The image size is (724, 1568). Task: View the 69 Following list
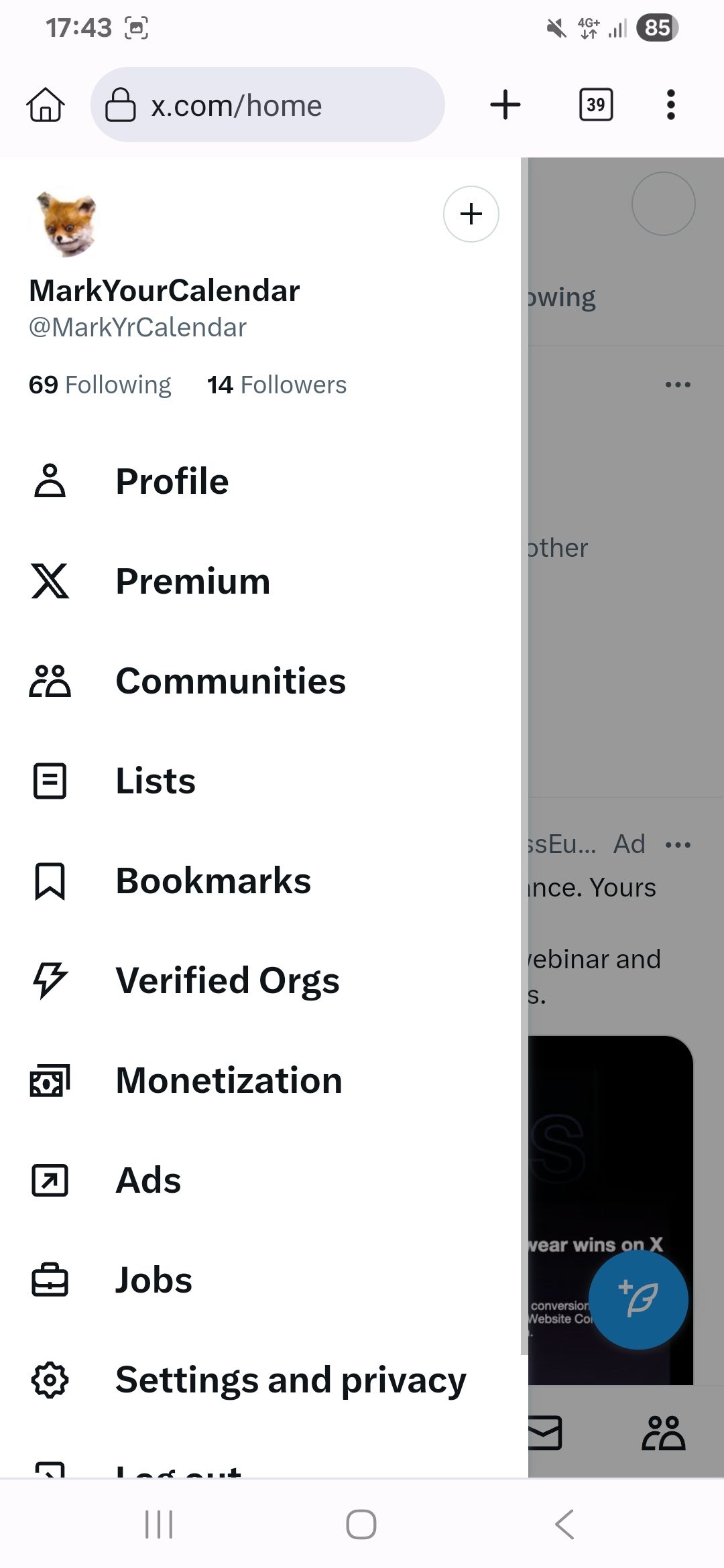(100, 385)
